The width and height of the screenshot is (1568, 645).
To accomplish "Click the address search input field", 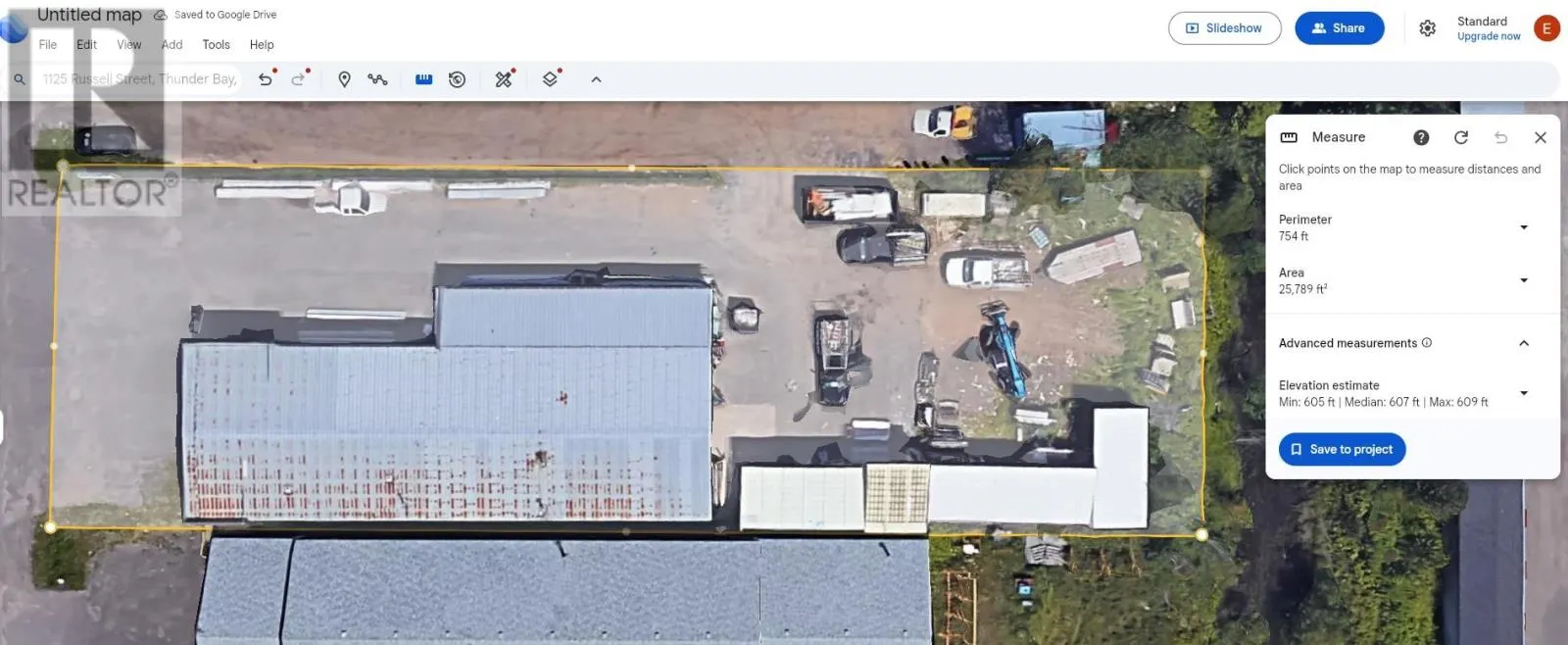I will pyautogui.click(x=139, y=79).
